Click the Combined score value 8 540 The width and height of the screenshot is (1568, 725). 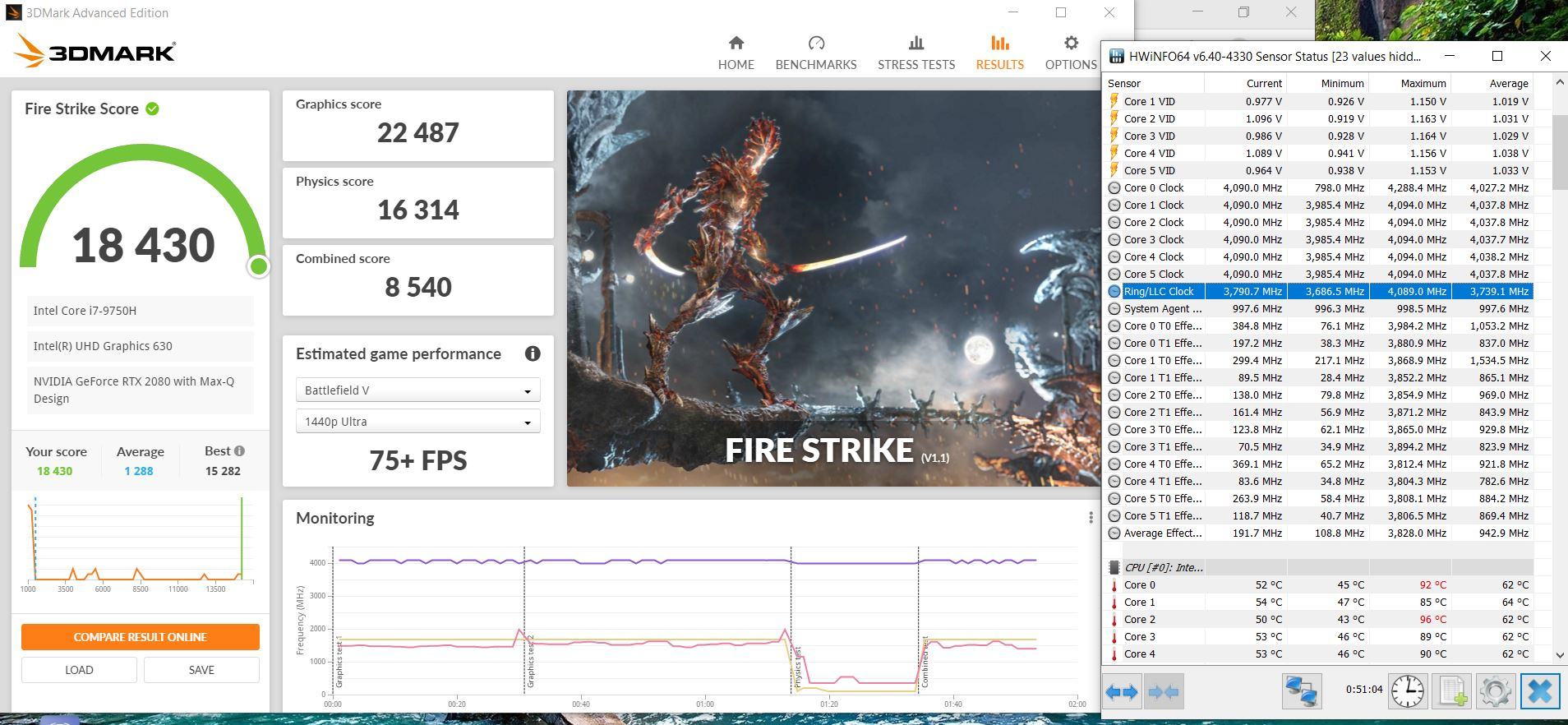(418, 287)
